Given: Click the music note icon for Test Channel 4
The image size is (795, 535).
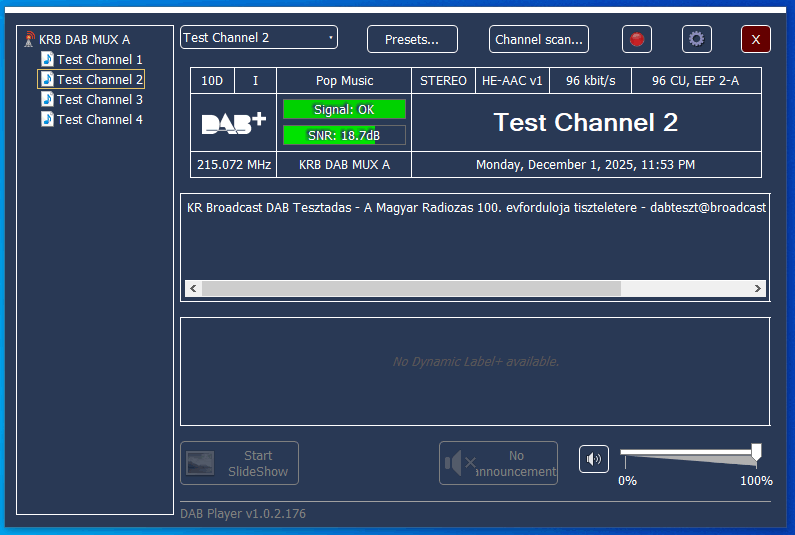Looking at the screenshot, I should click(47, 119).
